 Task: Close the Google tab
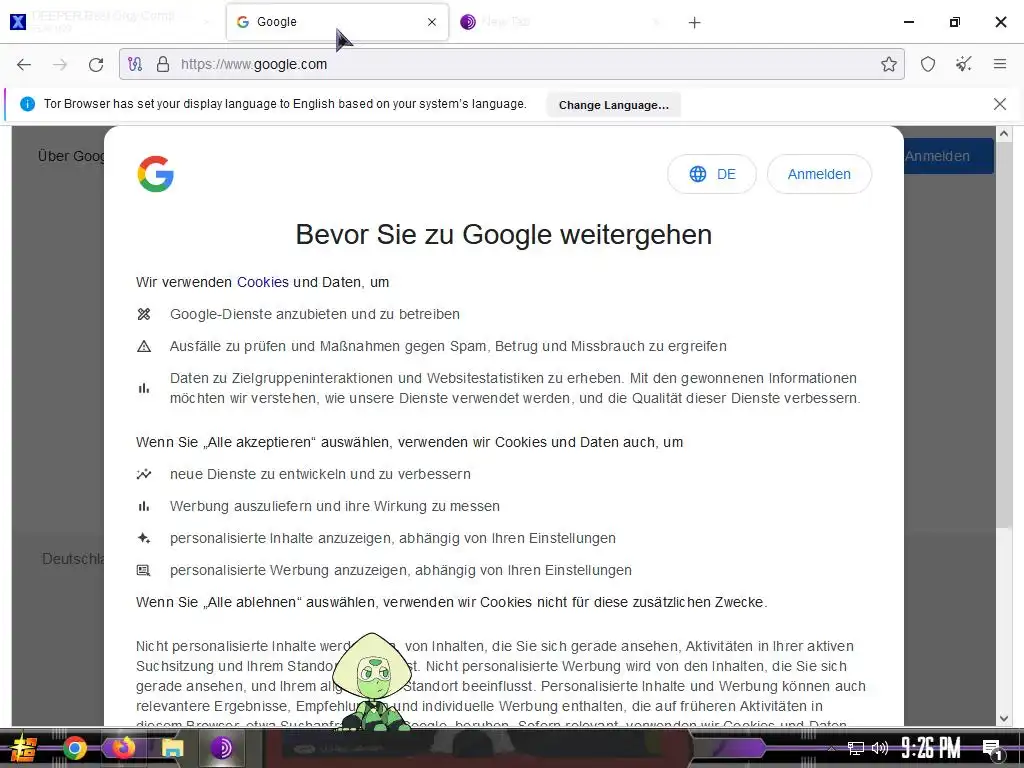point(432,22)
